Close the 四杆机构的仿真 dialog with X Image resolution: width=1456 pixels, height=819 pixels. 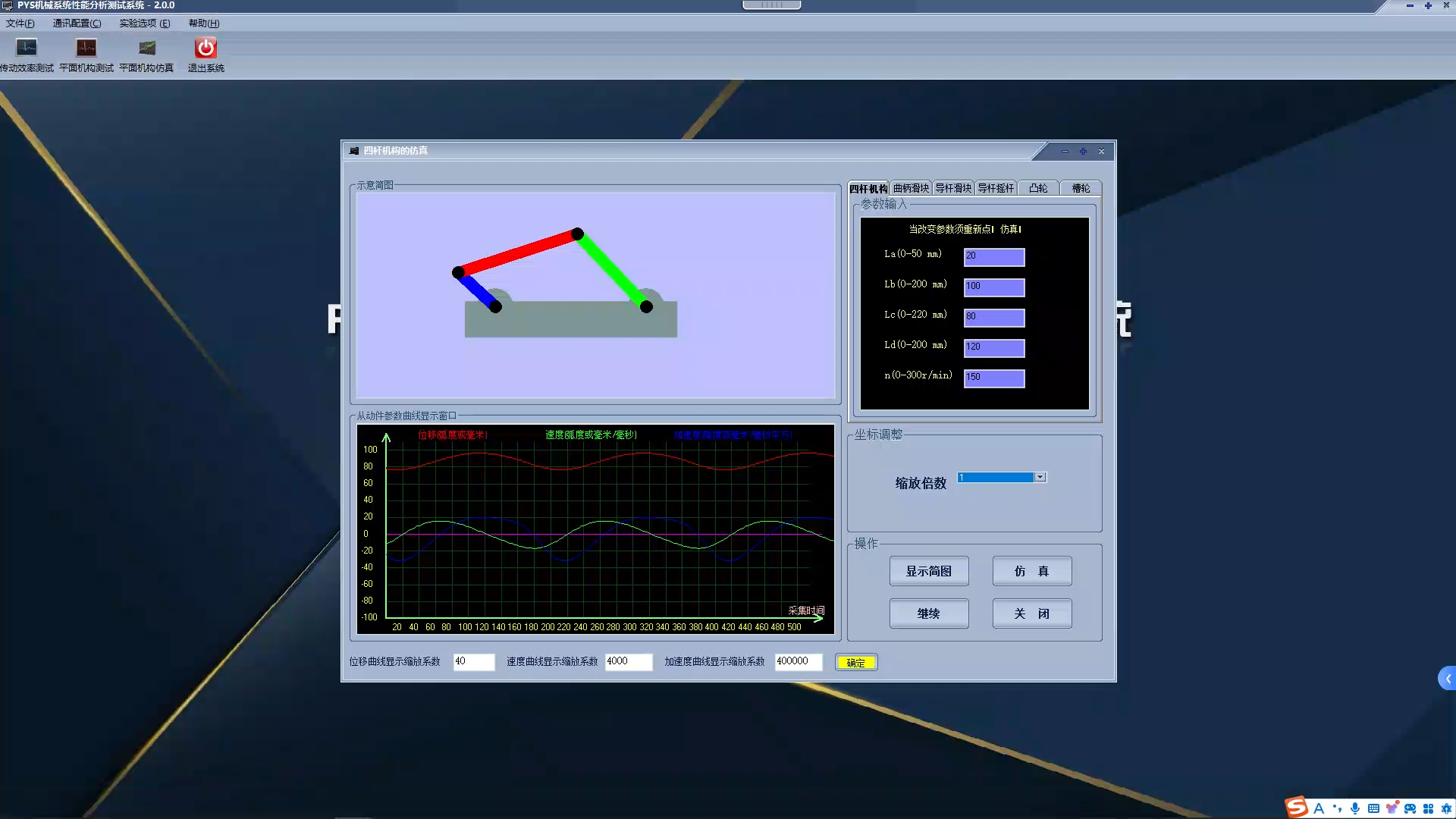click(1102, 152)
